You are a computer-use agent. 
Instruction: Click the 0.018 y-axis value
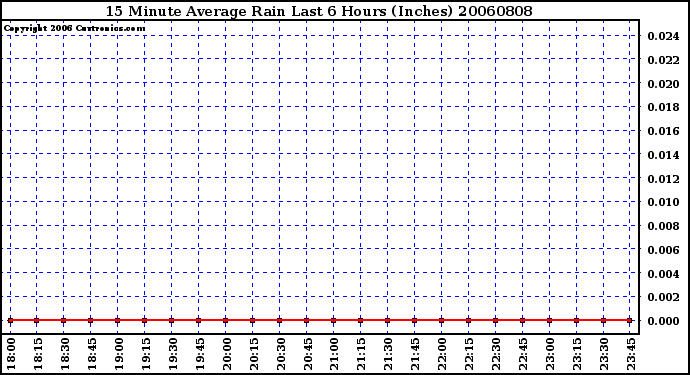coord(663,107)
